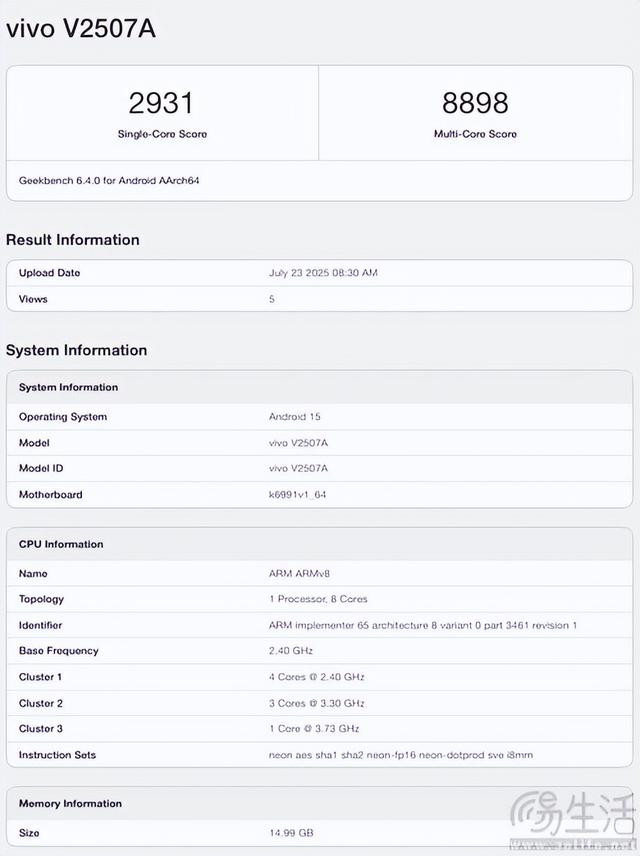Click the Model ID row value
The image size is (640, 856).
pos(298,468)
